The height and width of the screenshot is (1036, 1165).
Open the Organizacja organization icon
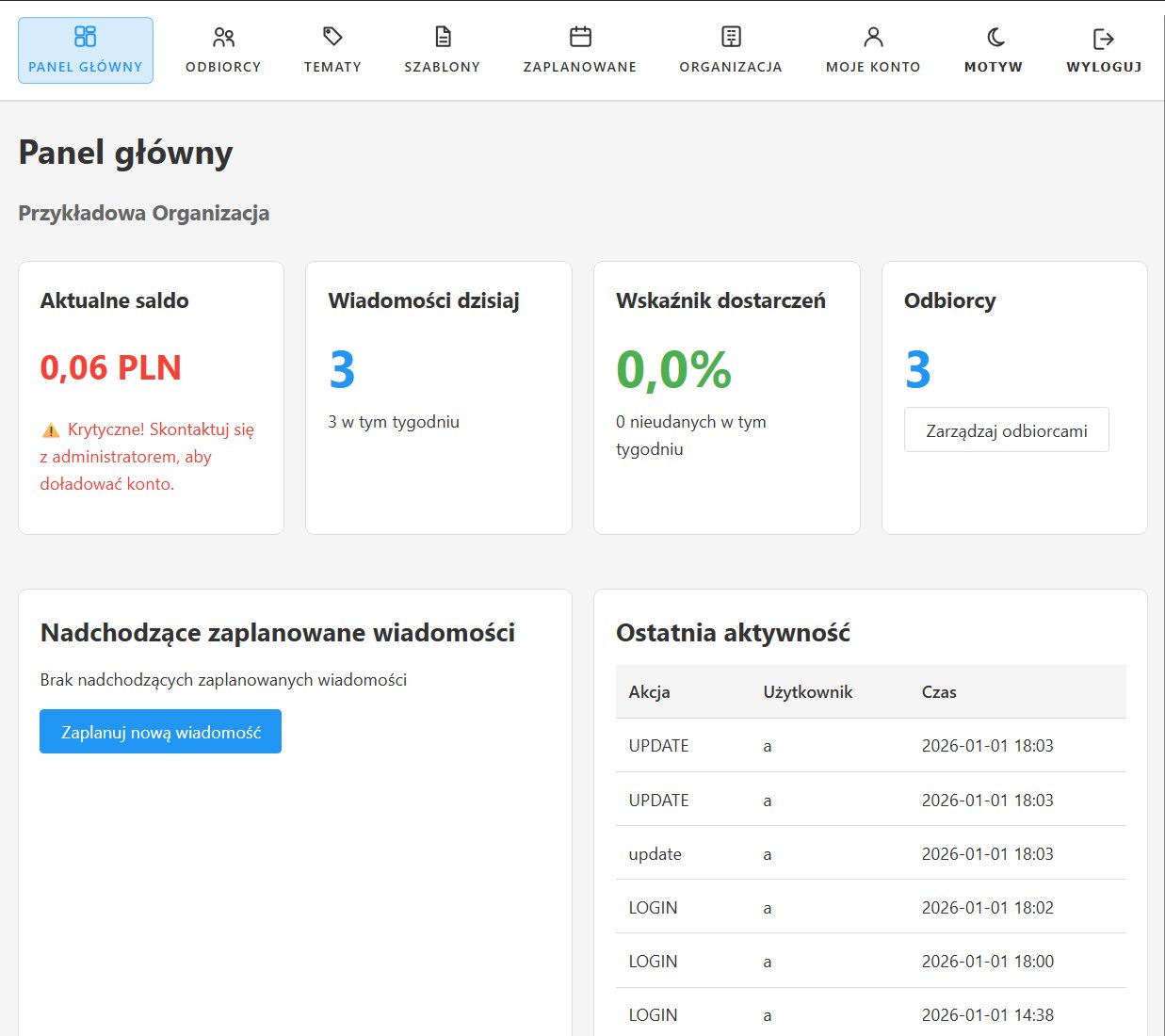[730, 36]
